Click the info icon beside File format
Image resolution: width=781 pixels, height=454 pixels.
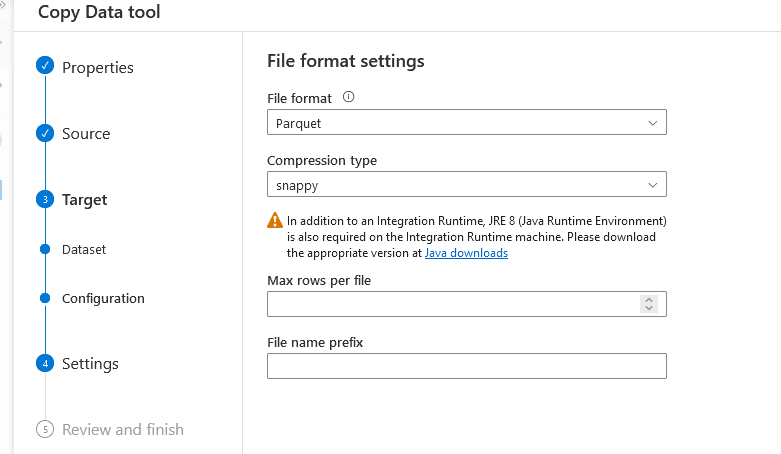tap(349, 98)
